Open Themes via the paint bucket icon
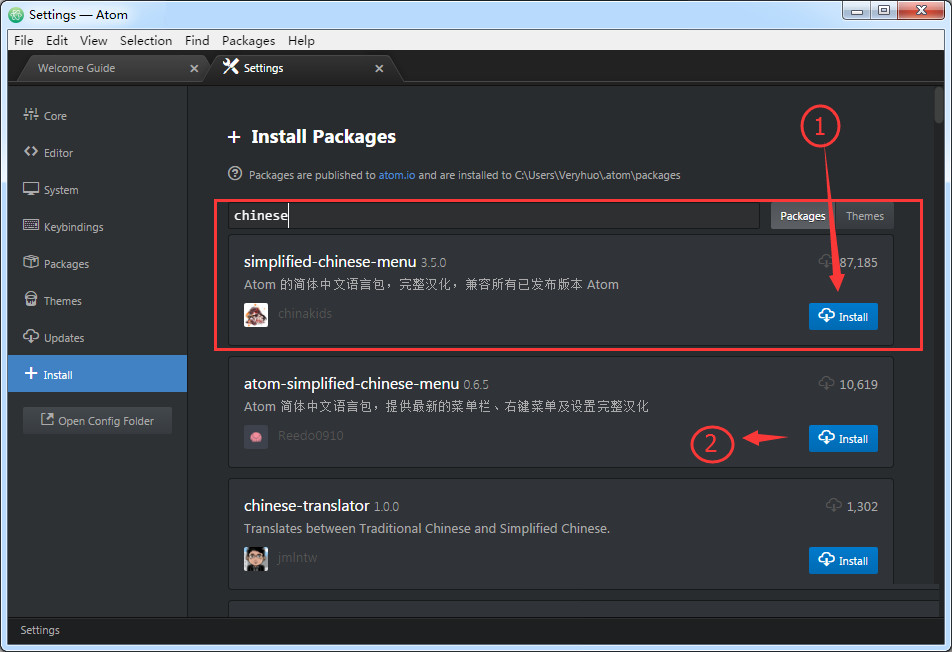952x652 pixels. coord(31,299)
